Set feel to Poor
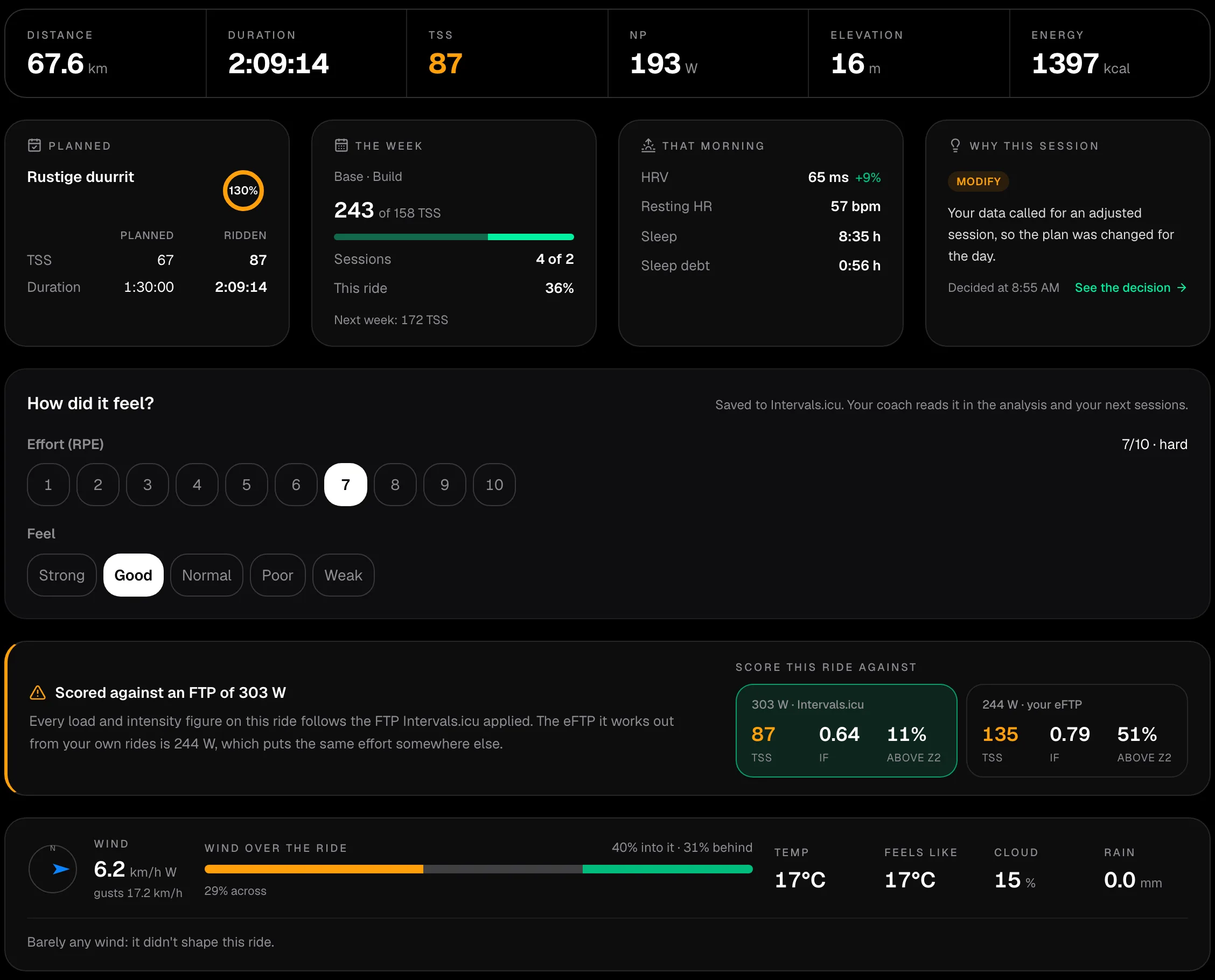 (x=278, y=575)
